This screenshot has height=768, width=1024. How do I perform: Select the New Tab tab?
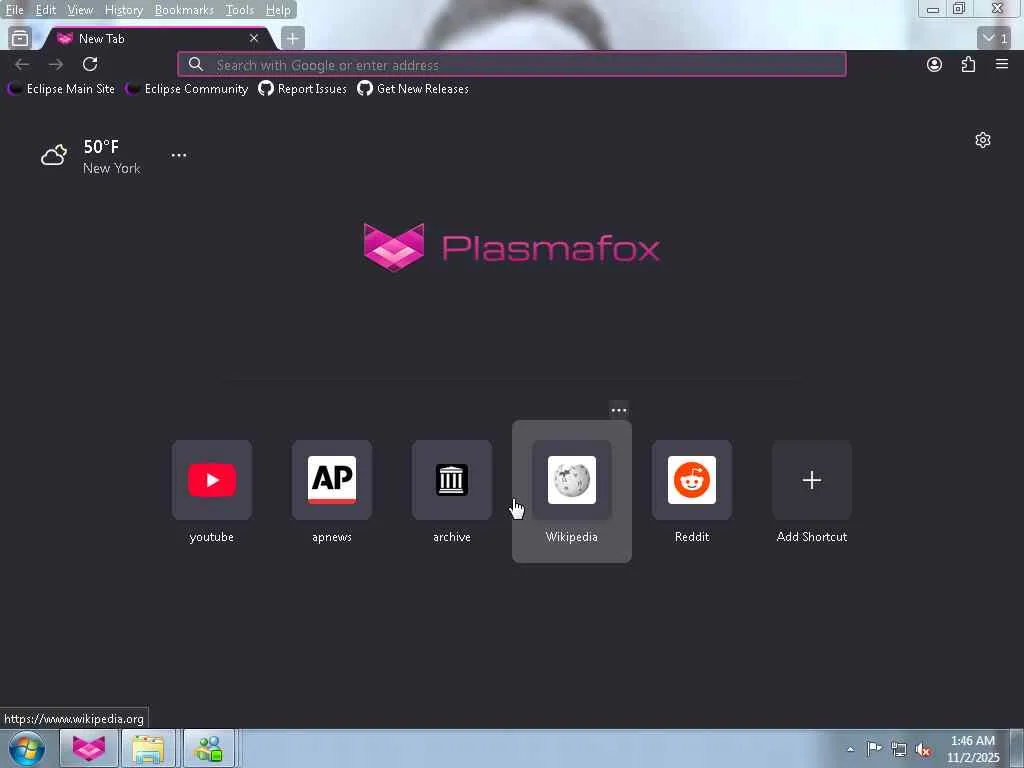(159, 39)
